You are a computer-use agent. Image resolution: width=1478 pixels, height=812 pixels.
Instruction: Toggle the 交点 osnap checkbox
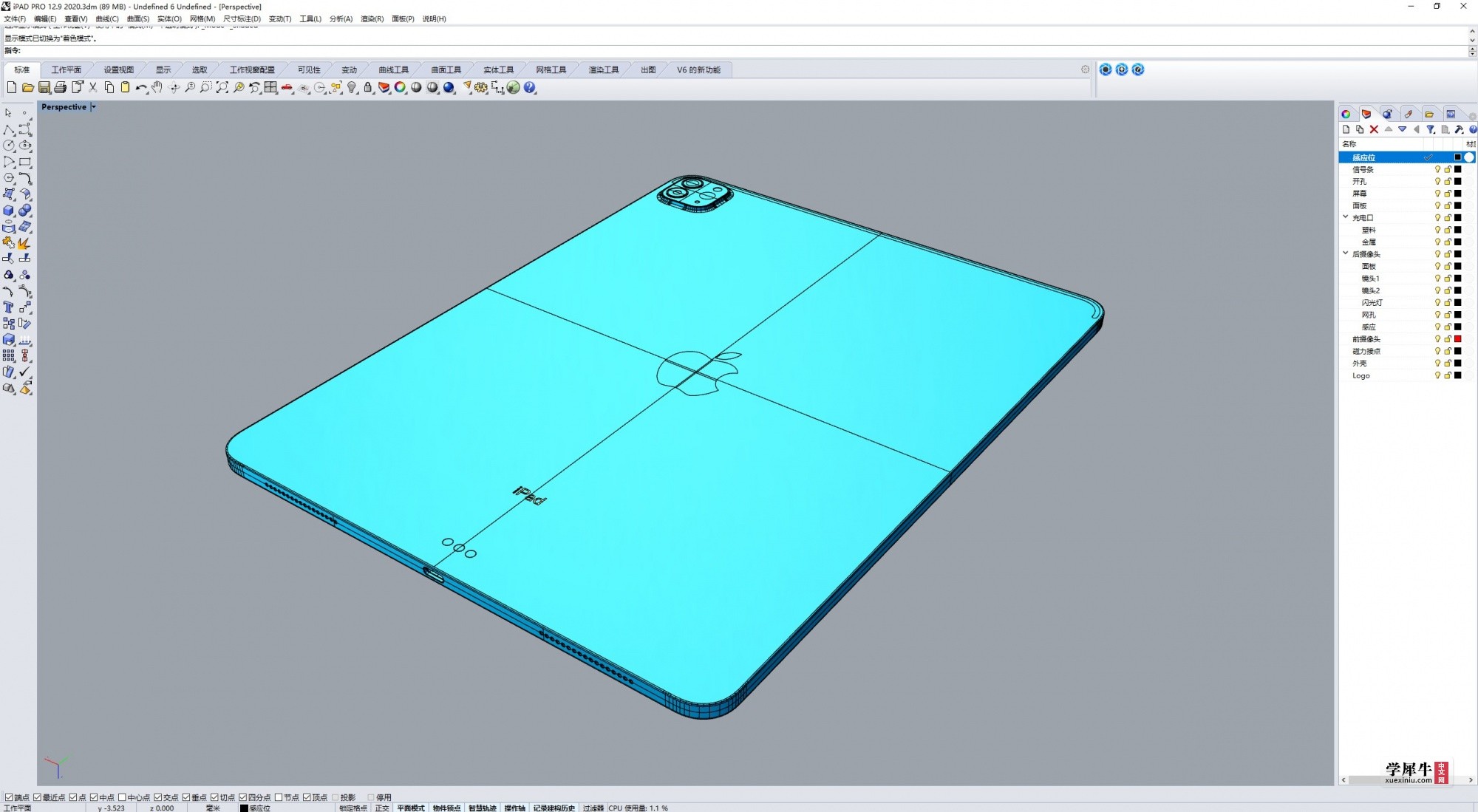pos(157,797)
